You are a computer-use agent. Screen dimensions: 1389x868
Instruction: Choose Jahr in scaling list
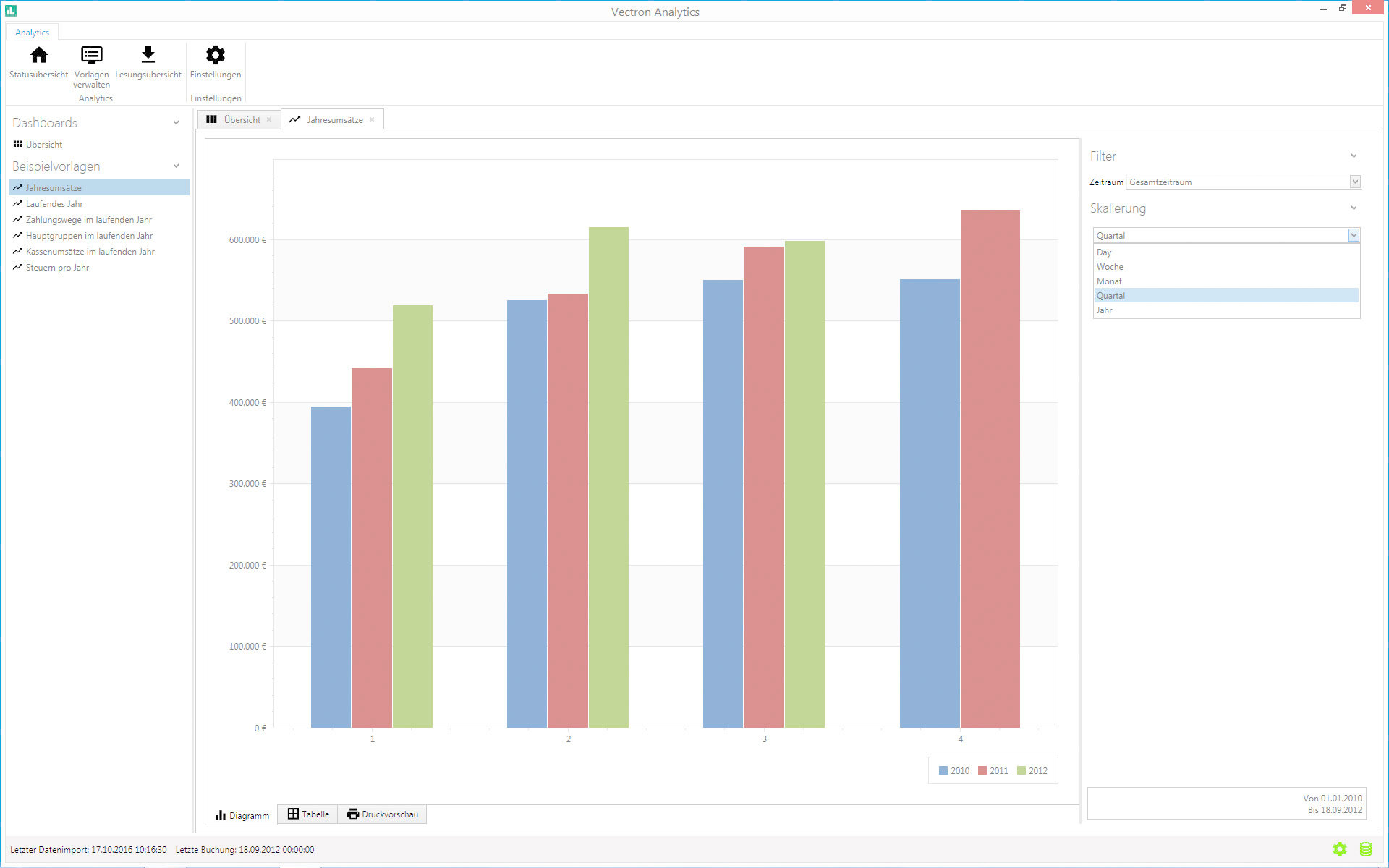coord(1104,310)
